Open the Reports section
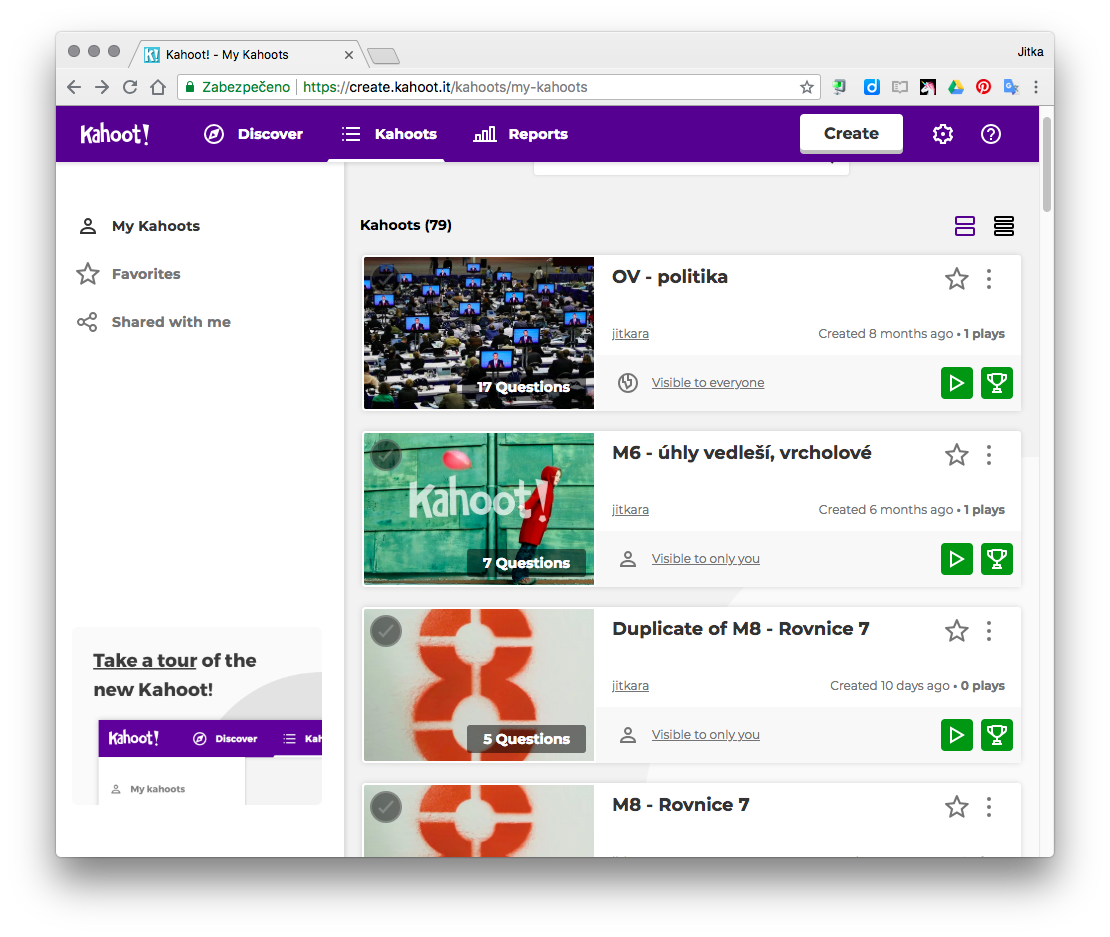 pos(520,134)
